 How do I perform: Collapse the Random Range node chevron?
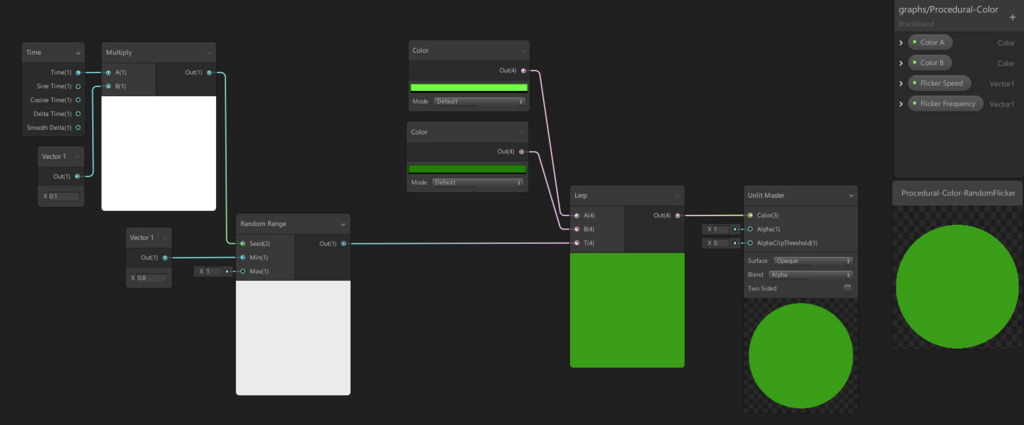344,224
